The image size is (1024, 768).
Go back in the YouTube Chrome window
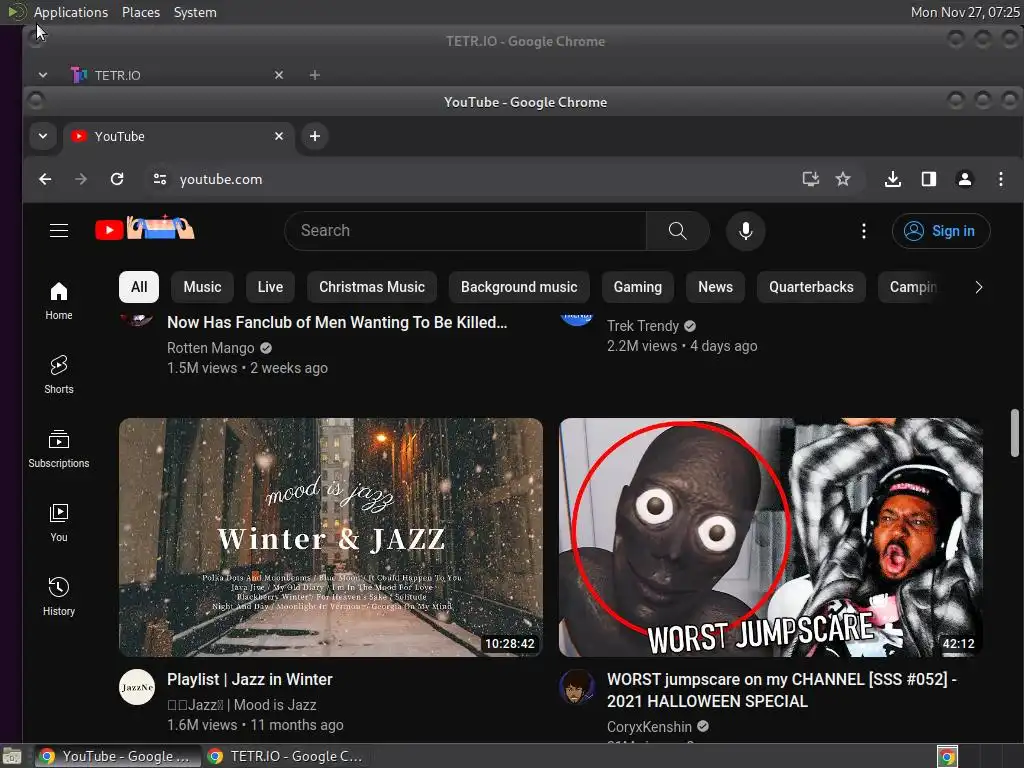click(45, 179)
